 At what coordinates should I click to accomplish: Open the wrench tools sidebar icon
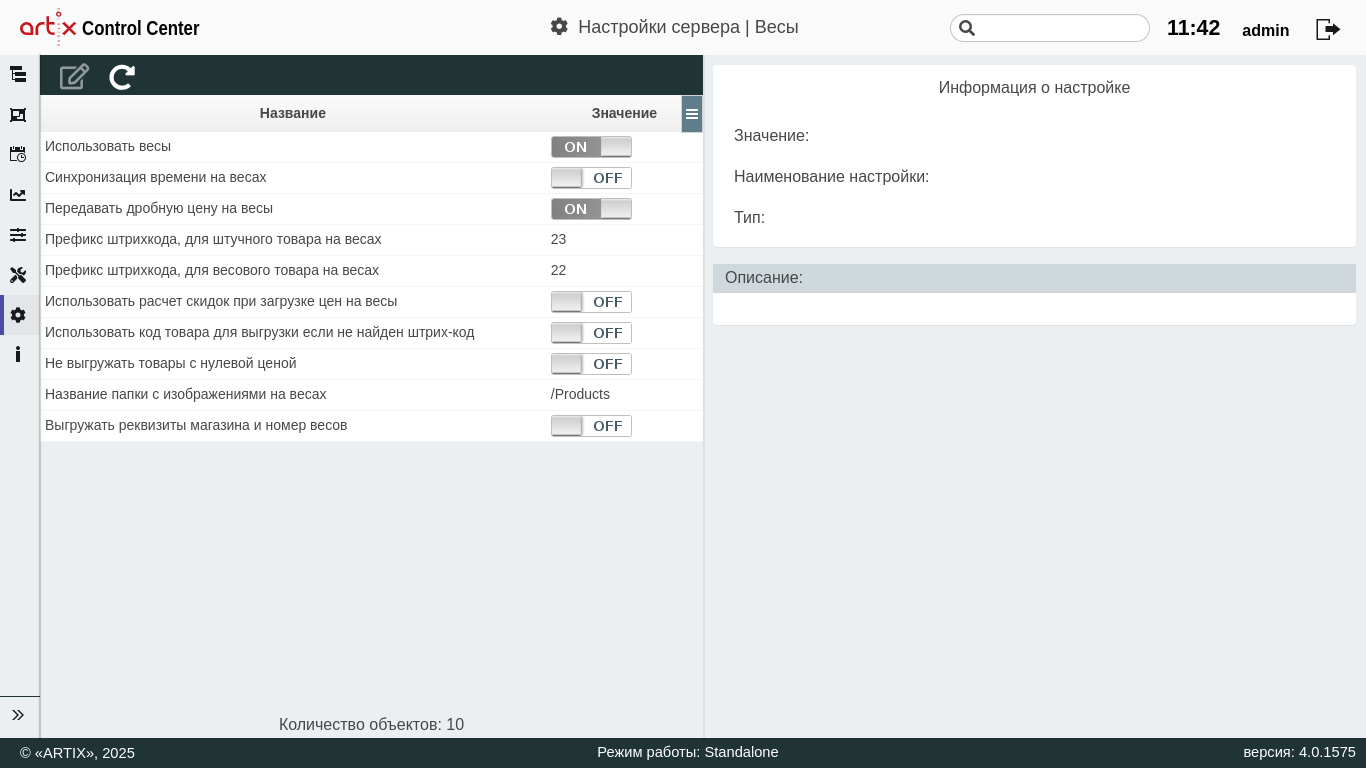18,275
